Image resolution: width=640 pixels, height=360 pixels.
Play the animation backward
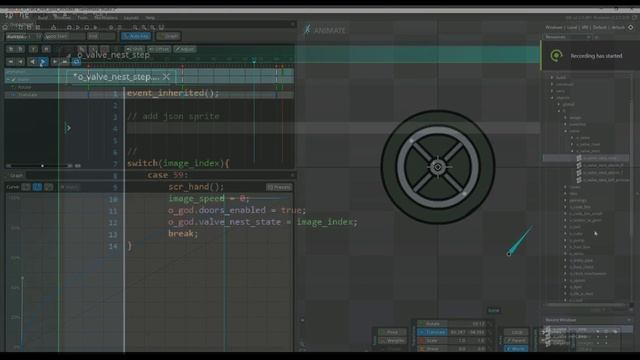tap(33, 62)
